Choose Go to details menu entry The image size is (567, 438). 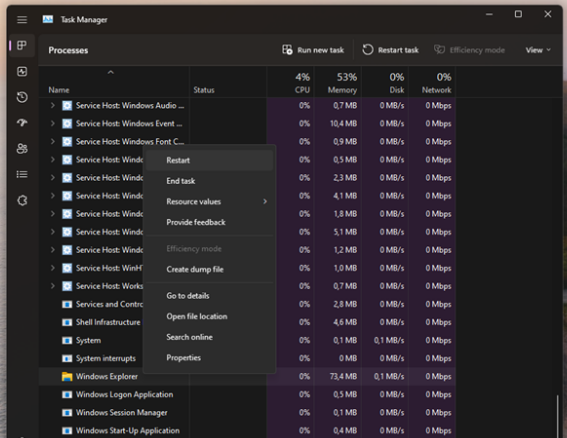click(209, 296)
